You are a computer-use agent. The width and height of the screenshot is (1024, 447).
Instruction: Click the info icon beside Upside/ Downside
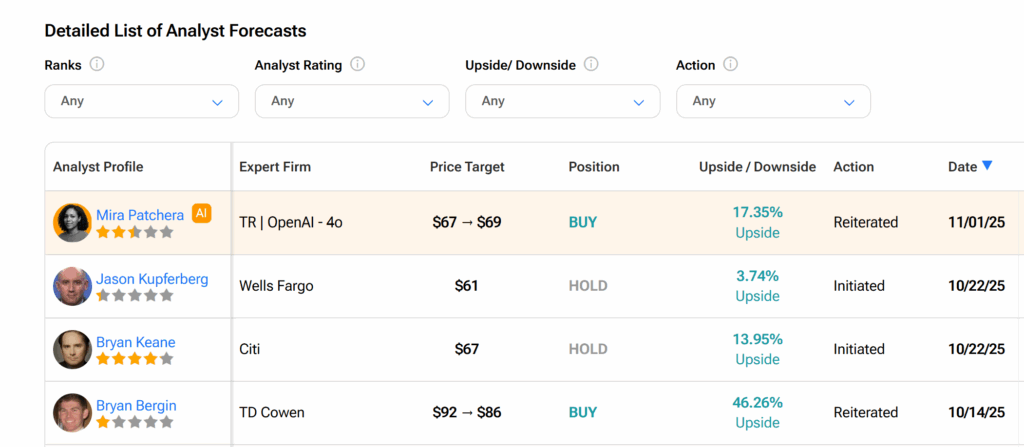(591, 65)
